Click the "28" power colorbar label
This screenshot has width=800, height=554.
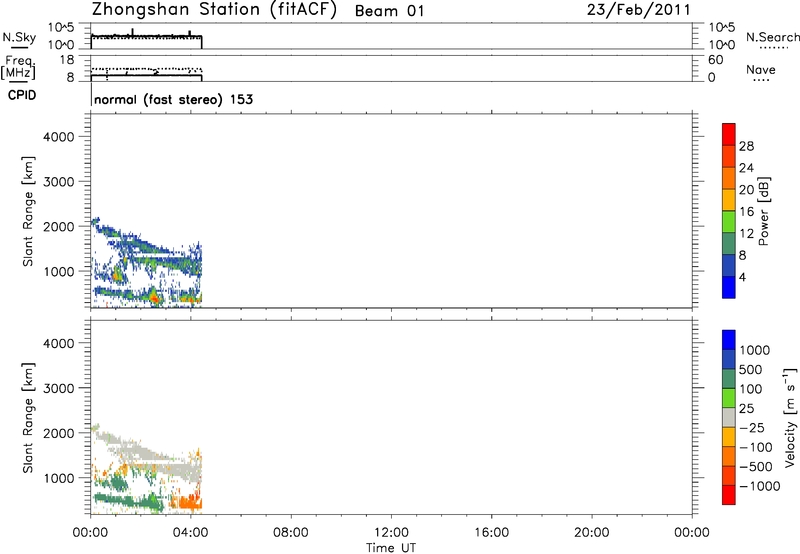(746, 146)
